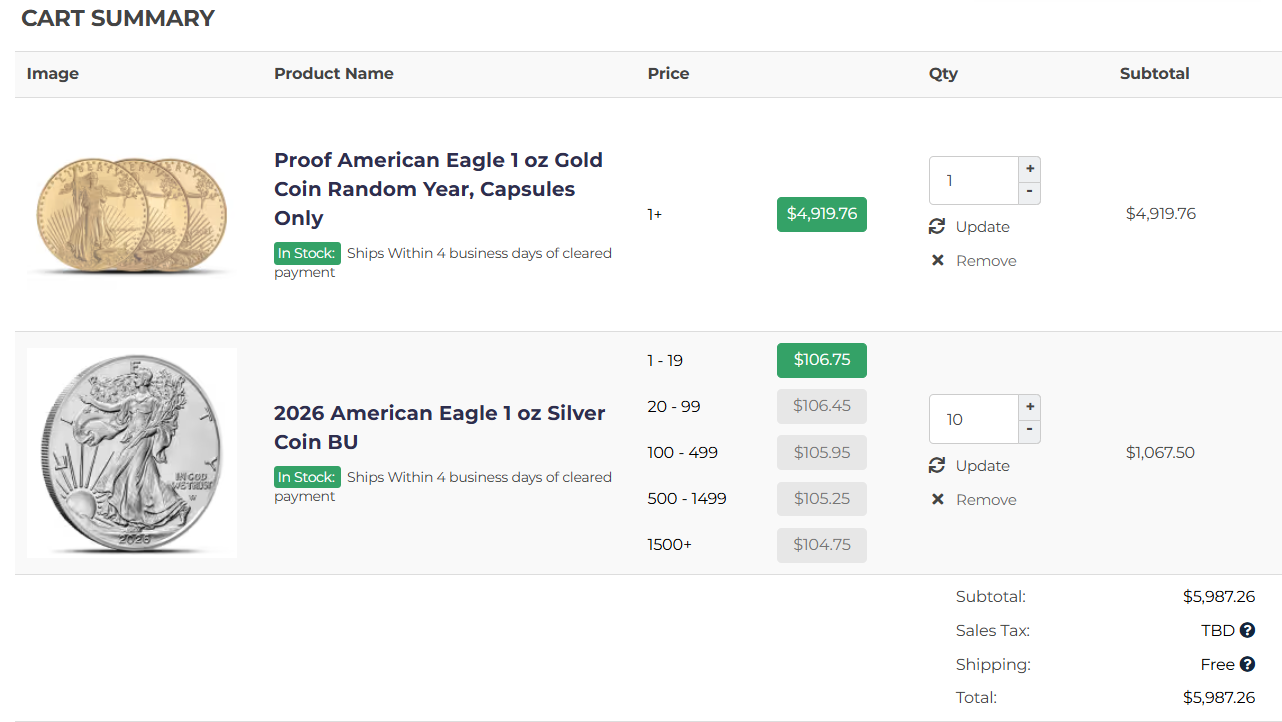Click the green $106.75 price tier badge

821,360
